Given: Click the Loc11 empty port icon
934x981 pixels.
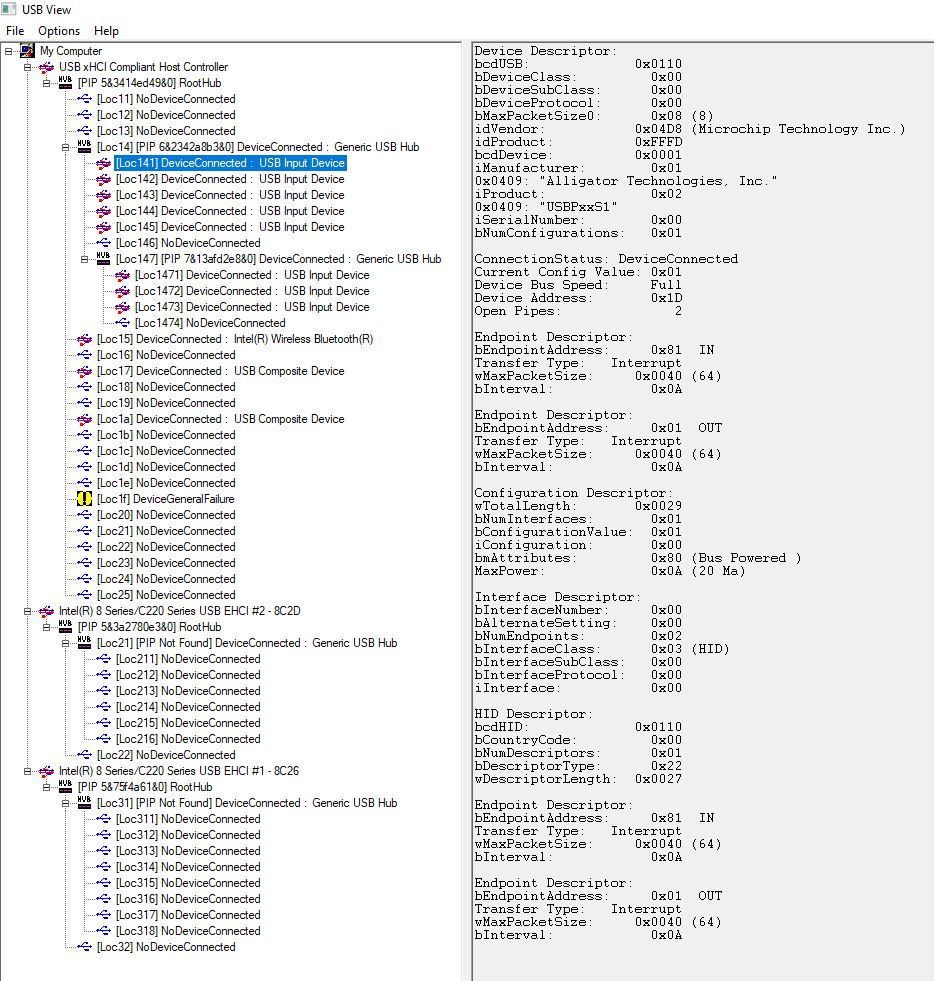Looking at the screenshot, I should tap(84, 99).
